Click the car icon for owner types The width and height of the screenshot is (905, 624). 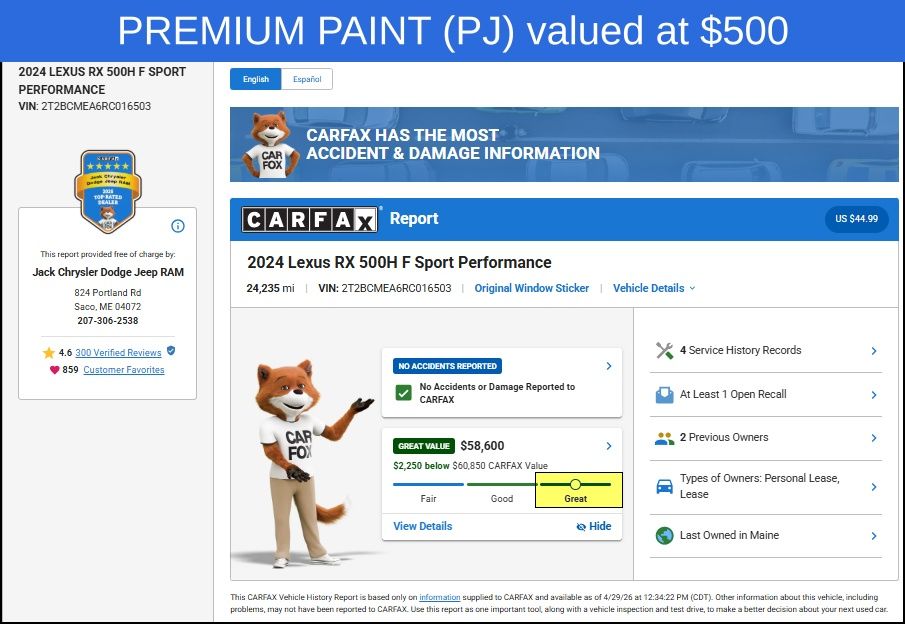point(664,487)
